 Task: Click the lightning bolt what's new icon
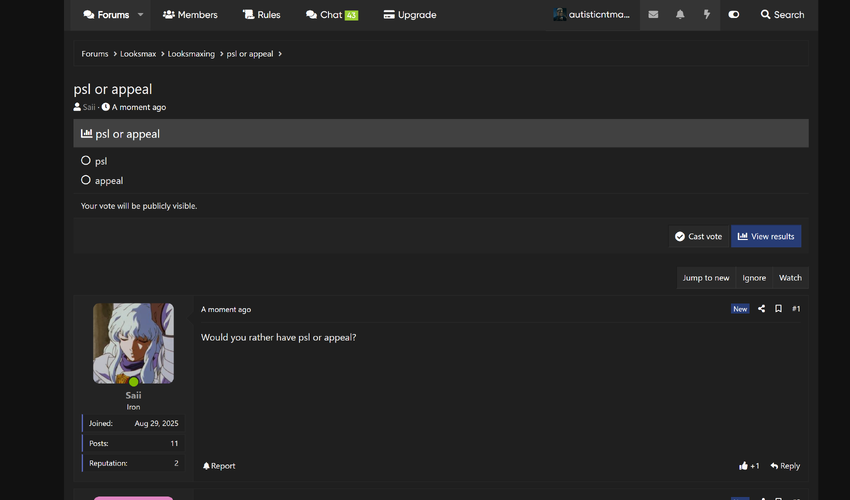pos(706,15)
